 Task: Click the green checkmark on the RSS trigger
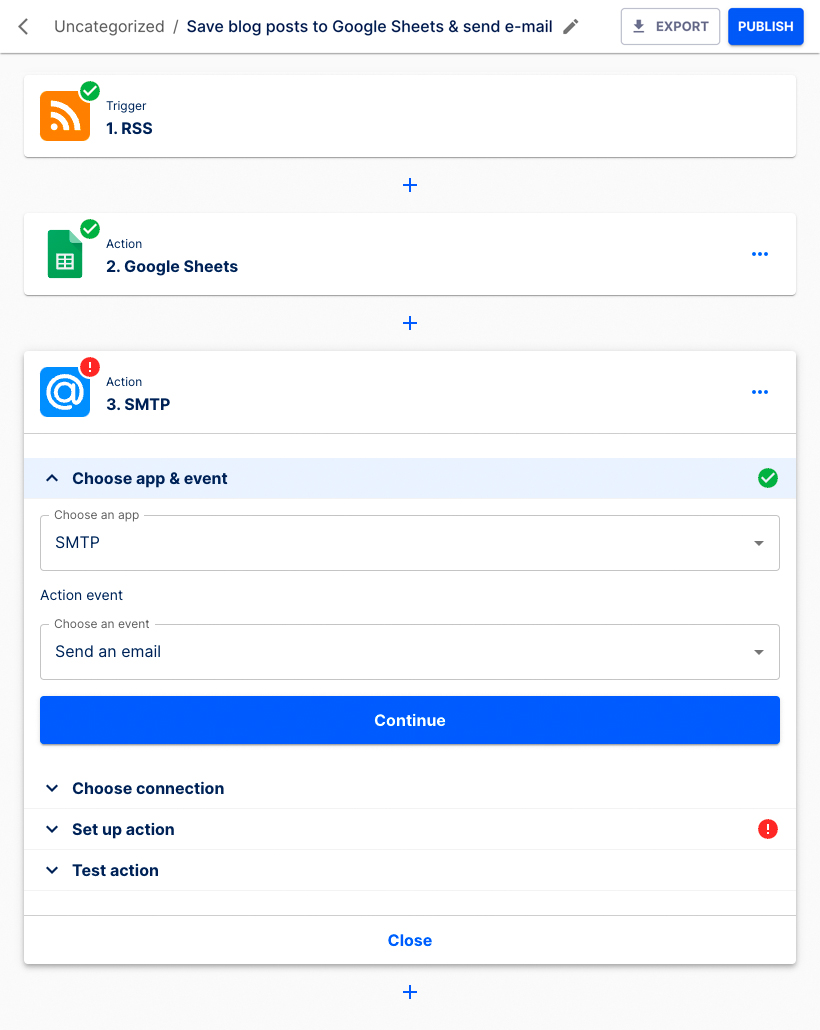pyautogui.click(x=89, y=91)
